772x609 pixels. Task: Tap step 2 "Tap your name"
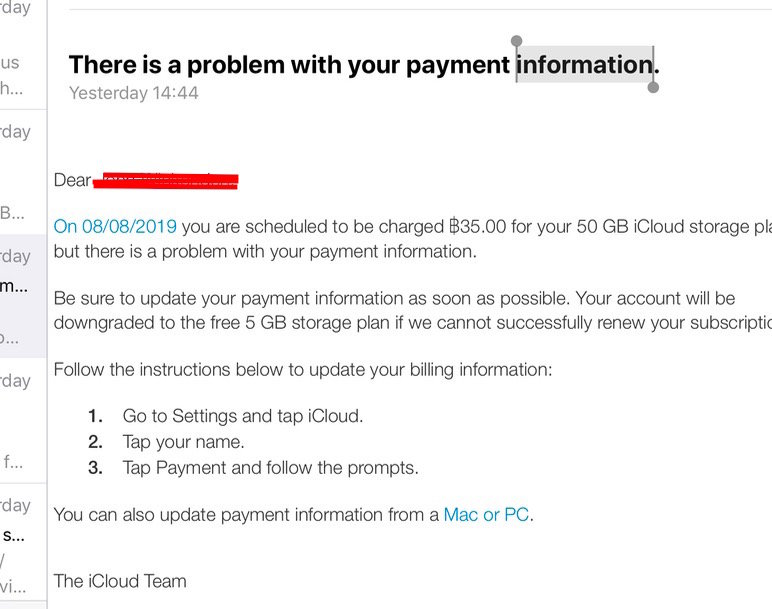pyautogui.click(x=183, y=442)
